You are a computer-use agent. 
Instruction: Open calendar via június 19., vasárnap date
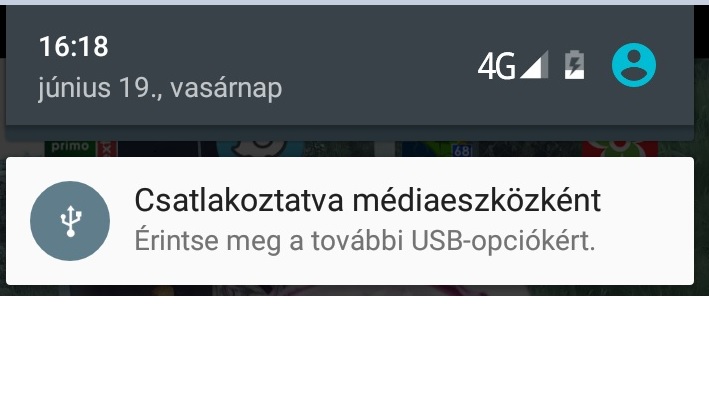pyautogui.click(x=160, y=88)
